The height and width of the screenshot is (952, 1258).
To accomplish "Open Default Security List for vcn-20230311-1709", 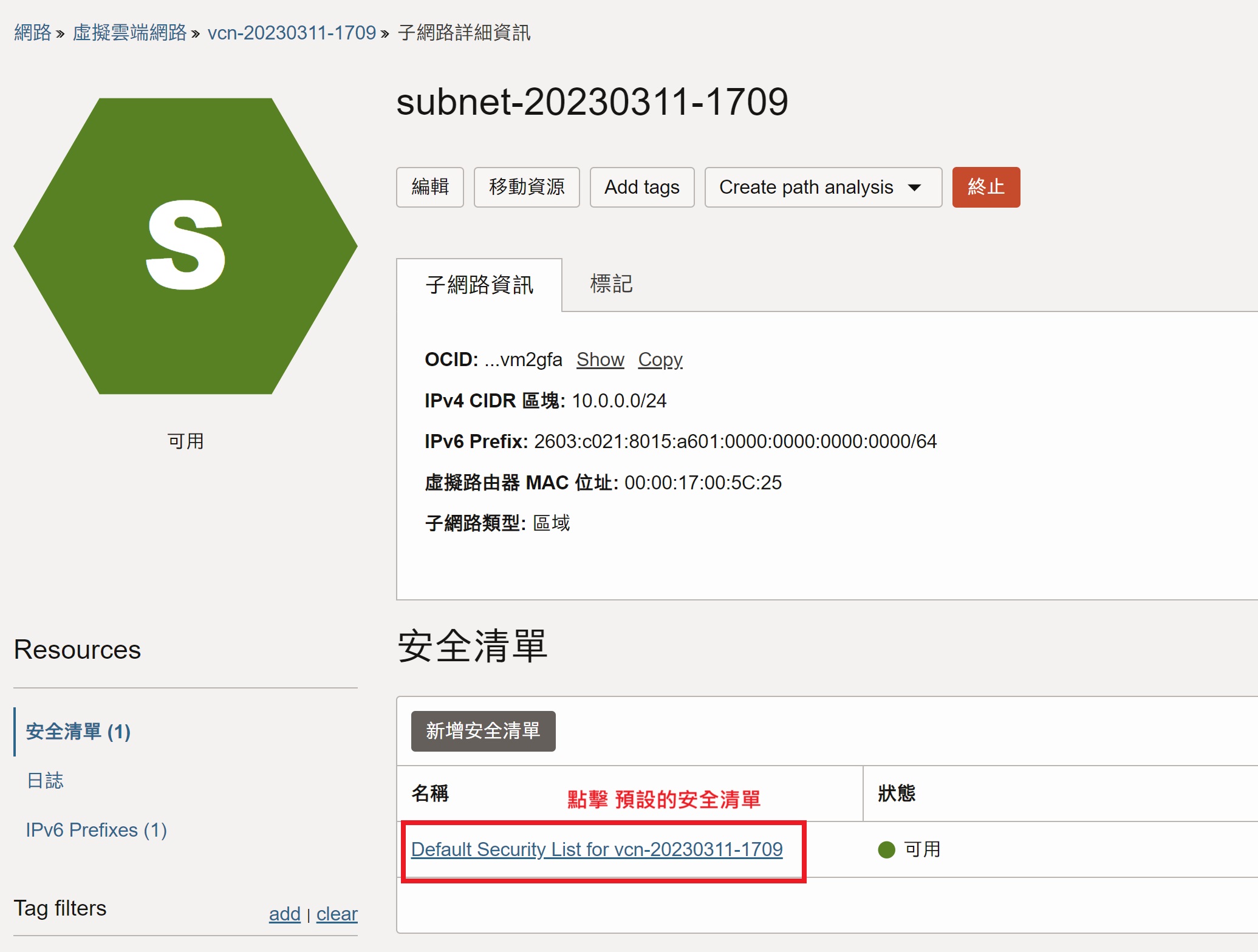I will [597, 849].
